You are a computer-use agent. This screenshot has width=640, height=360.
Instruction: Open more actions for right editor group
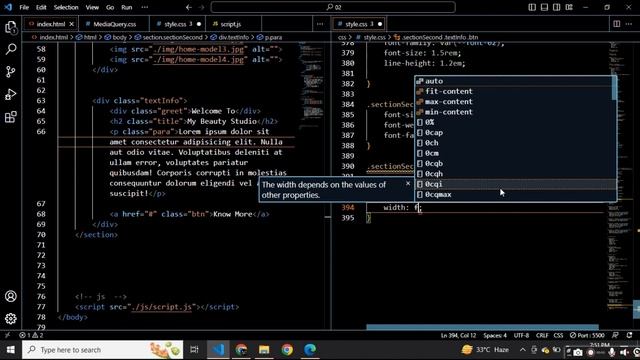[629, 24]
